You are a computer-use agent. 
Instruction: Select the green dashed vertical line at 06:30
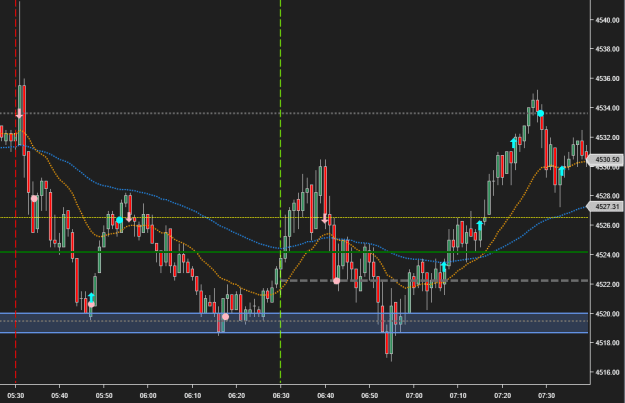[280, 191]
